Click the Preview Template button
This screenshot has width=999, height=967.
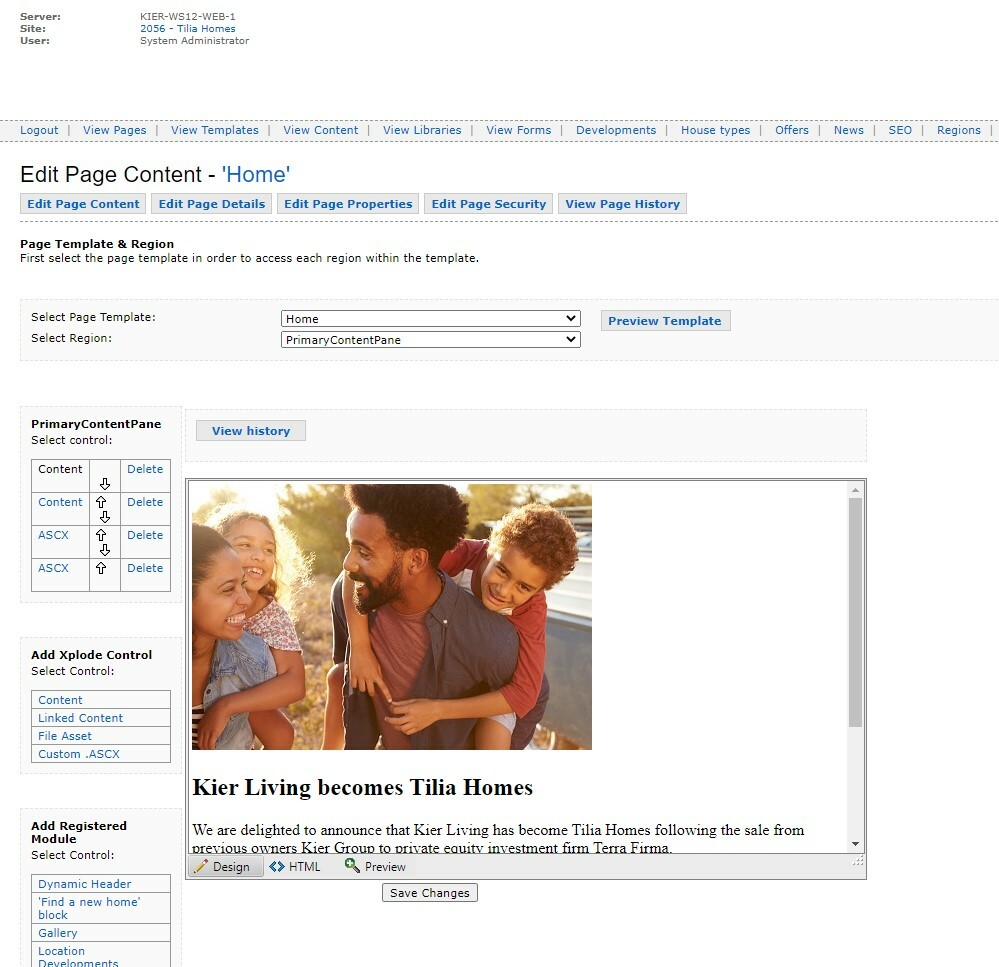pyautogui.click(x=665, y=321)
